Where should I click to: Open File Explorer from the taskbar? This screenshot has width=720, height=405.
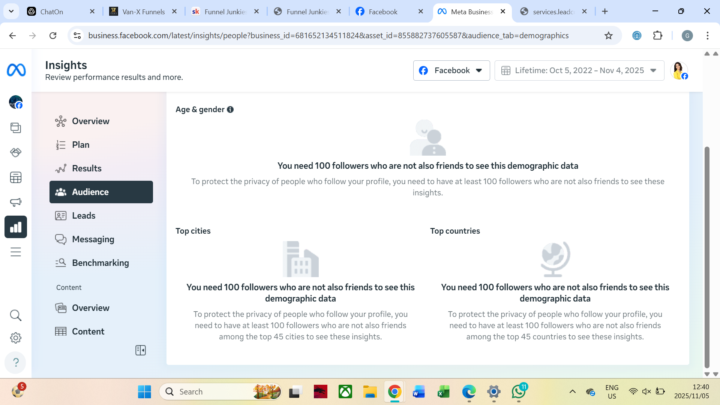370,392
